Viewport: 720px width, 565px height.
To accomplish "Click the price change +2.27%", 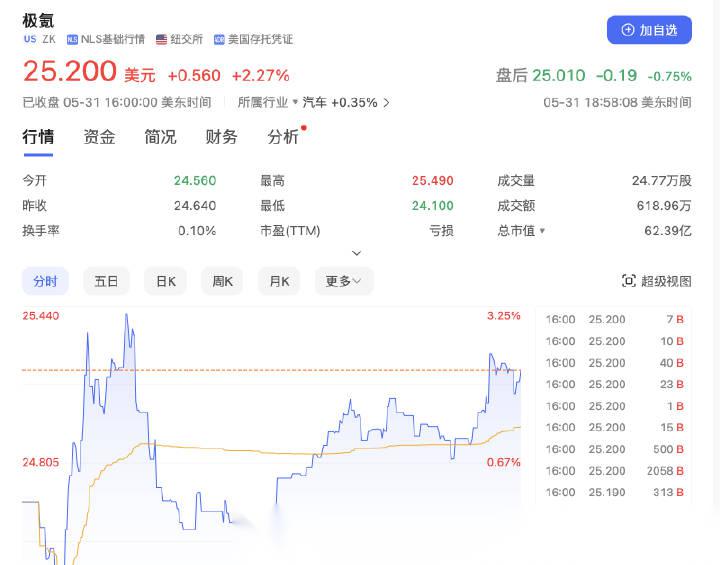I will click(260, 76).
